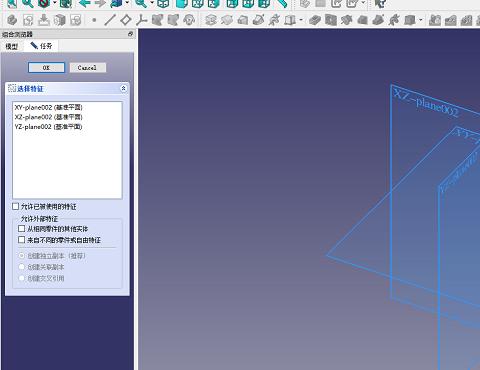Open the subtractive primitive dropdown arrow
480x370 pixels.
421,20
